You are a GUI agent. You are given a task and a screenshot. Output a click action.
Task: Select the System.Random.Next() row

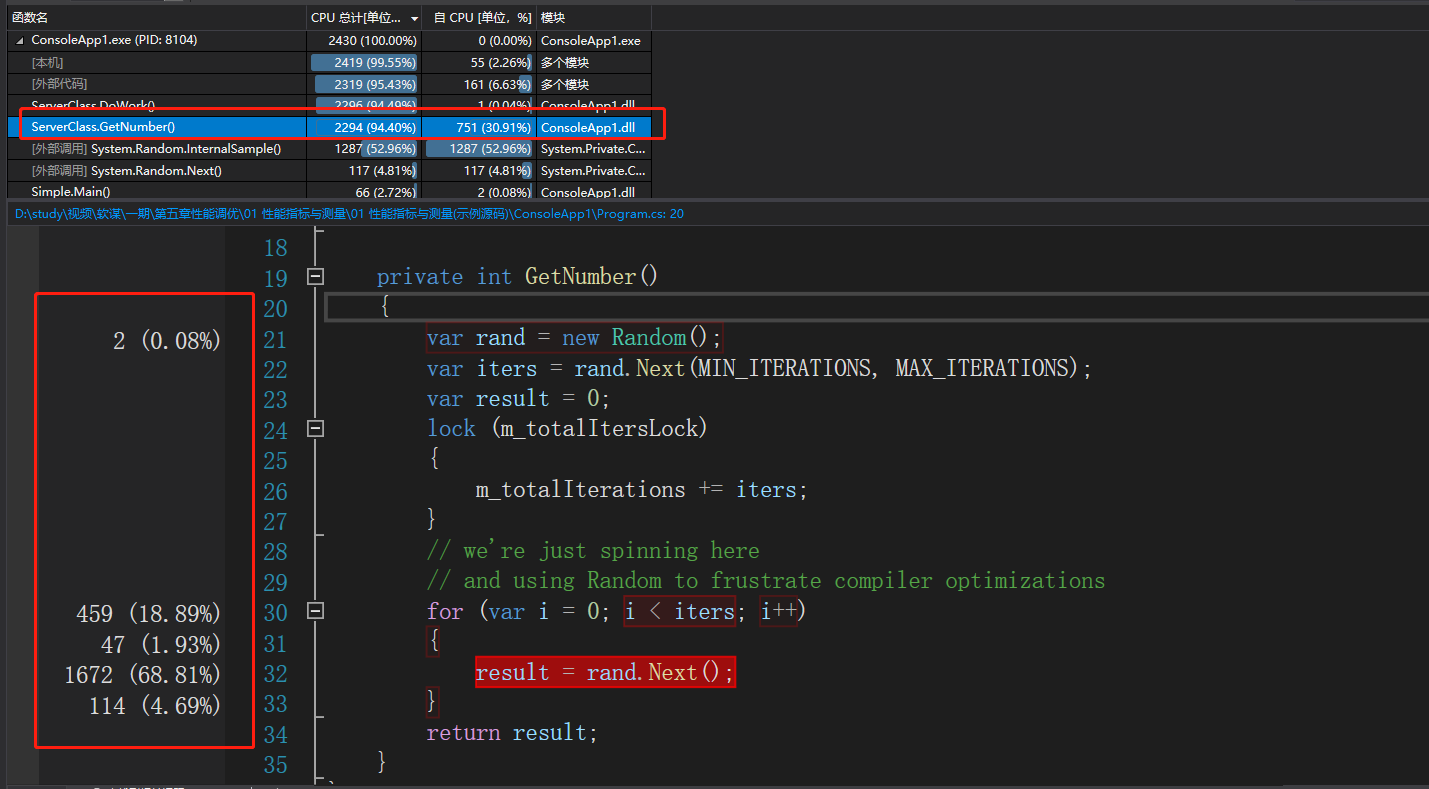(x=328, y=171)
